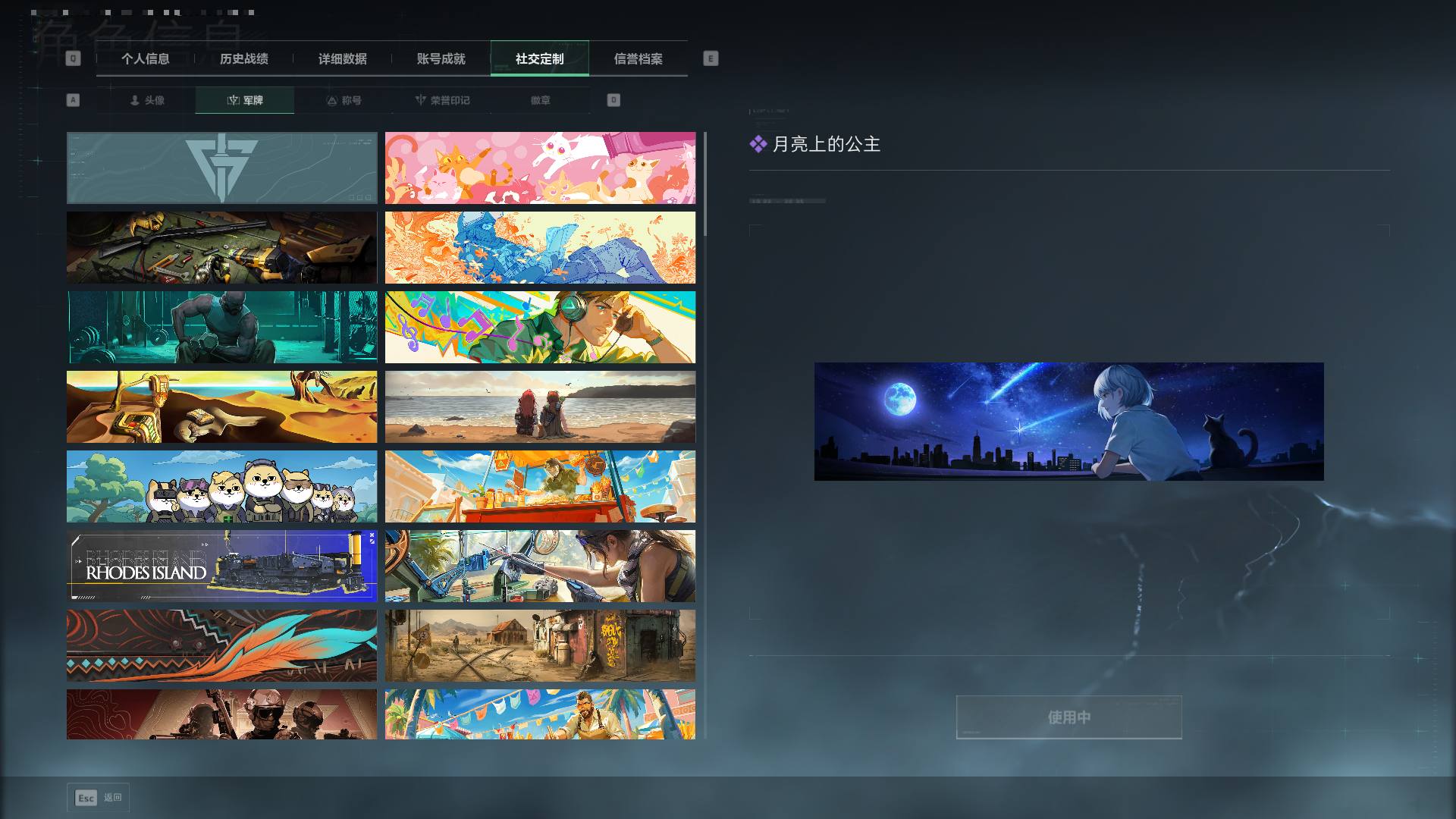The width and height of the screenshot is (1456, 819).
Task: Choose the tropical bearded vendor dog tag
Action: click(x=540, y=714)
